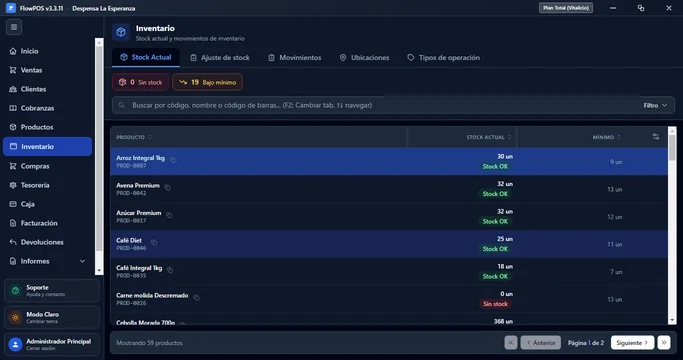Sort by the Stock Actual column
Image resolution: width=683 pixels, height=360 pixels.
pos(489,137)
